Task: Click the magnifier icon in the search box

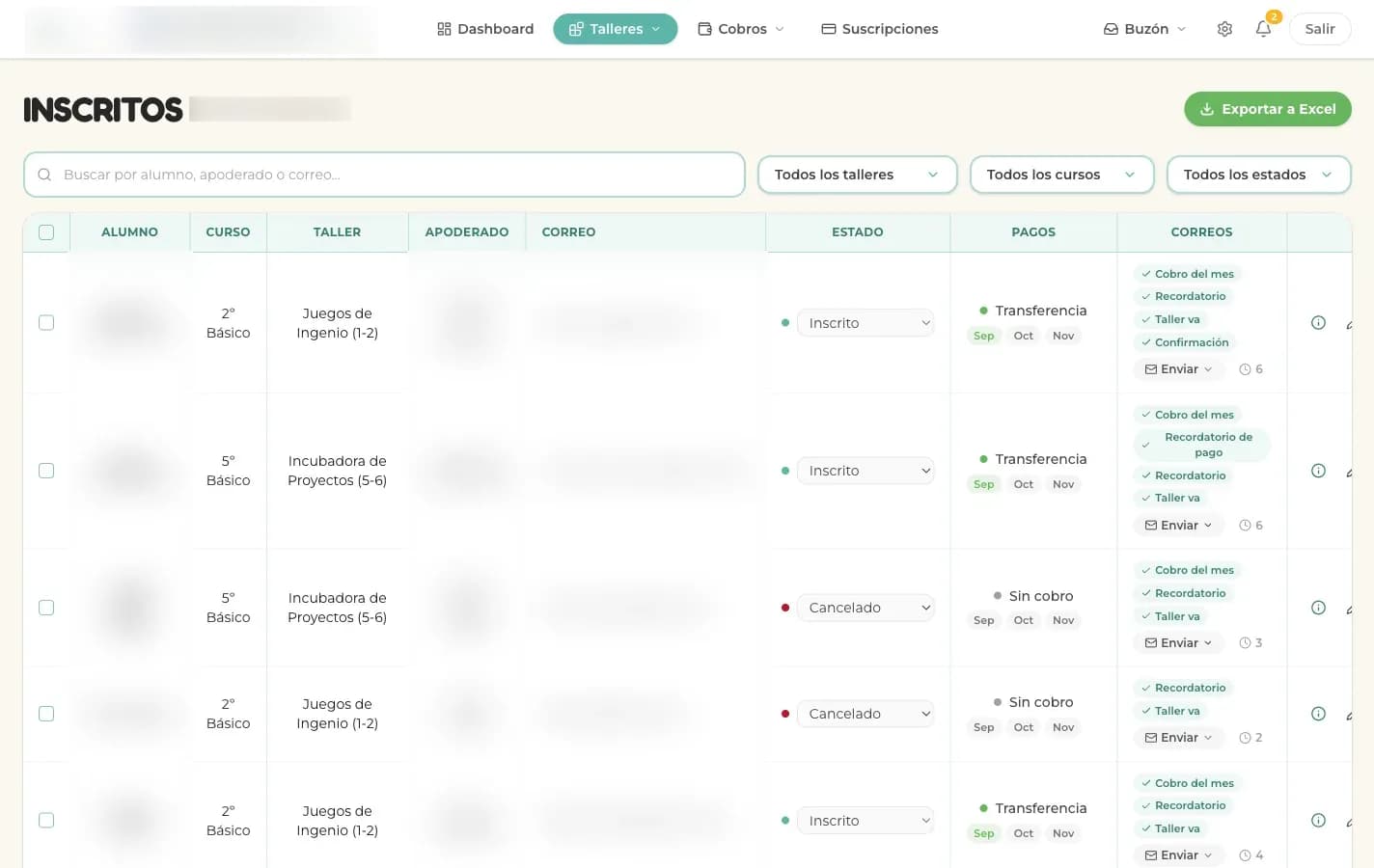Action: pyautogui.click(x=44, y=175)
